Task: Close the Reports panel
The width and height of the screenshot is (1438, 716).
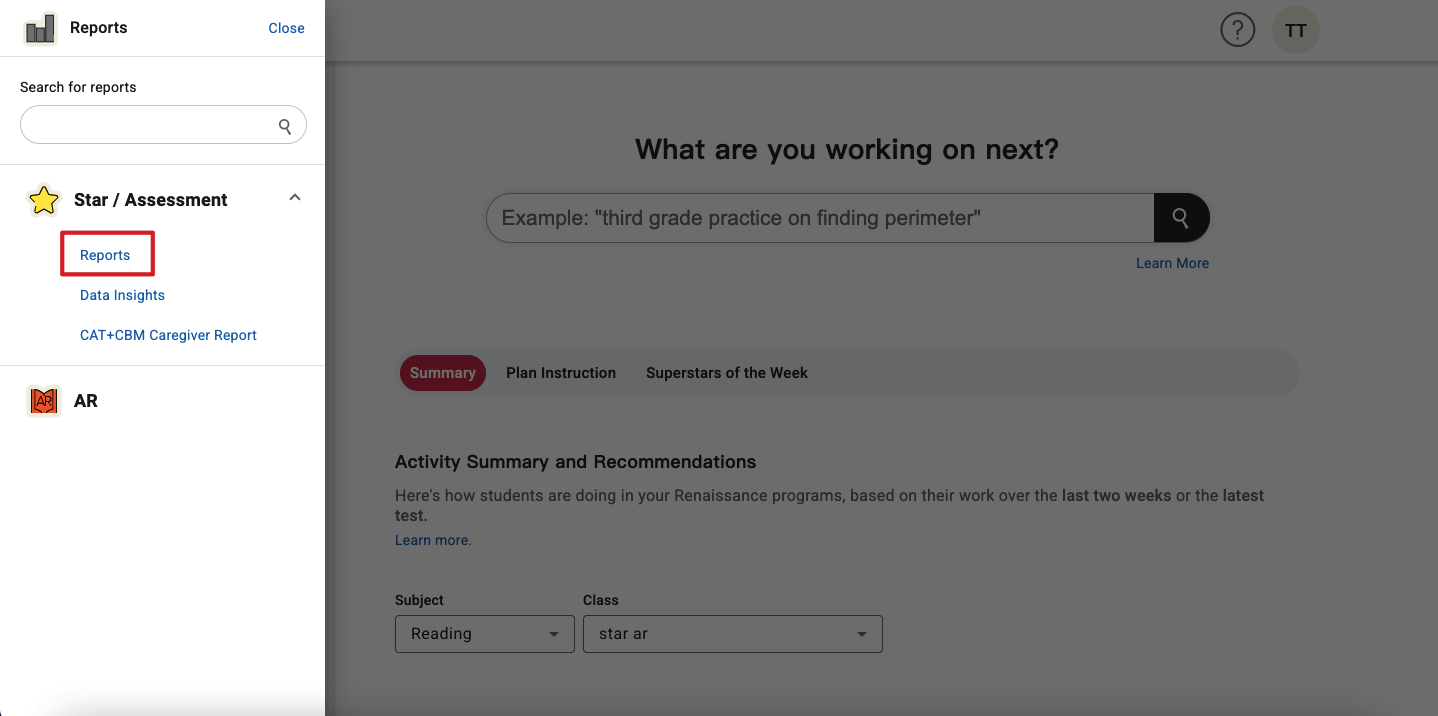Action: [286, 28]
